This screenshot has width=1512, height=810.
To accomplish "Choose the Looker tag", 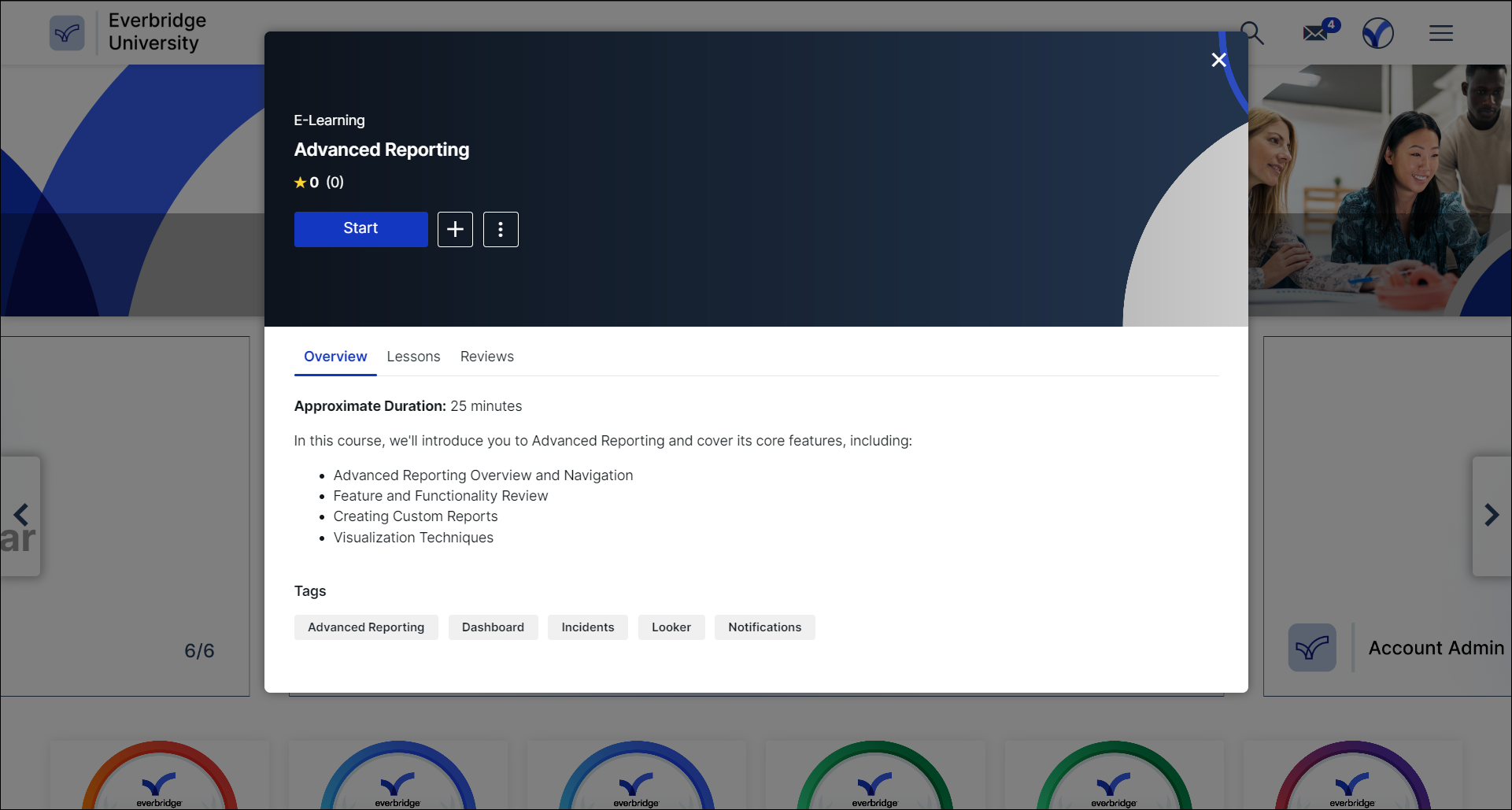I will [671, 627].
